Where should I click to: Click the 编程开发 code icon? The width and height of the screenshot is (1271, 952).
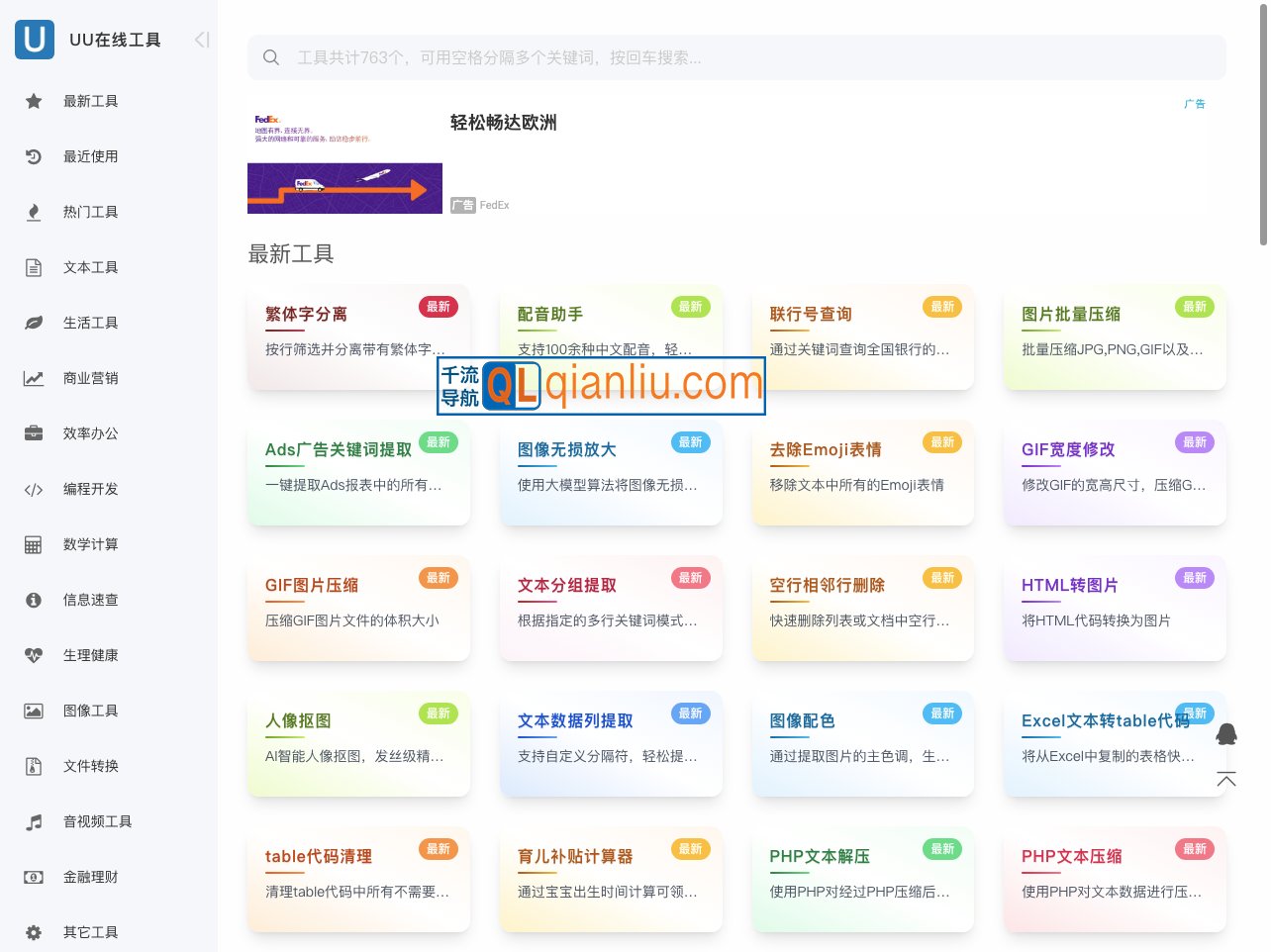(x=33, y=489)
